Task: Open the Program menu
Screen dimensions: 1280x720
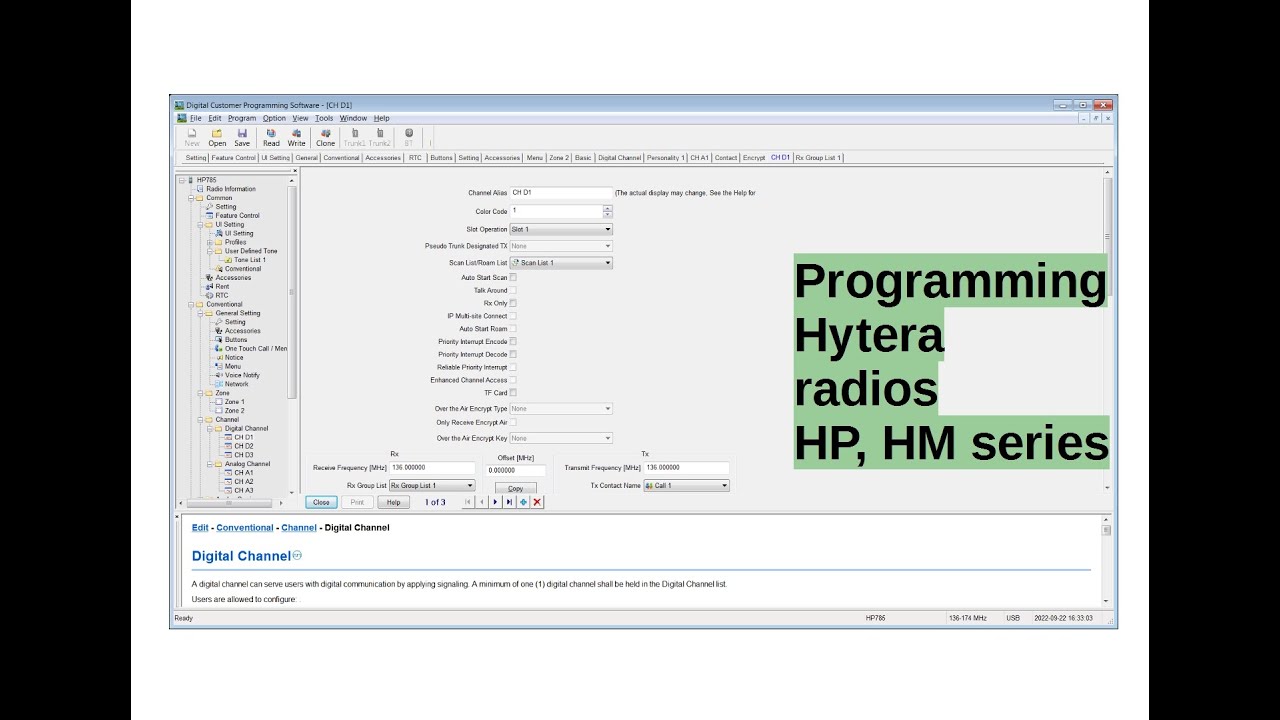Action: pyautogui.click(x=242, y=118)
